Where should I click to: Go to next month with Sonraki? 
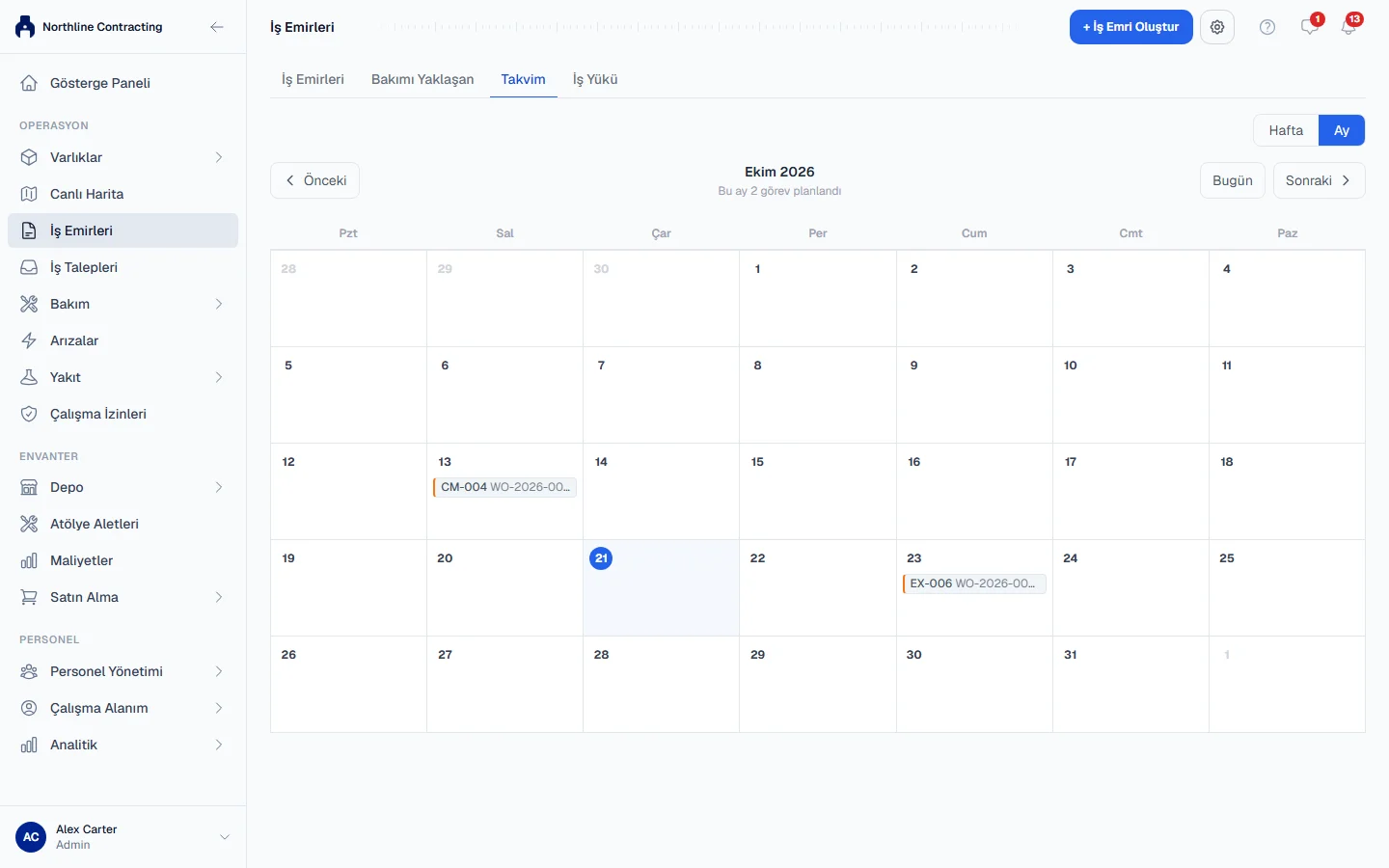pyautogui.click(x=1319, y=180)
